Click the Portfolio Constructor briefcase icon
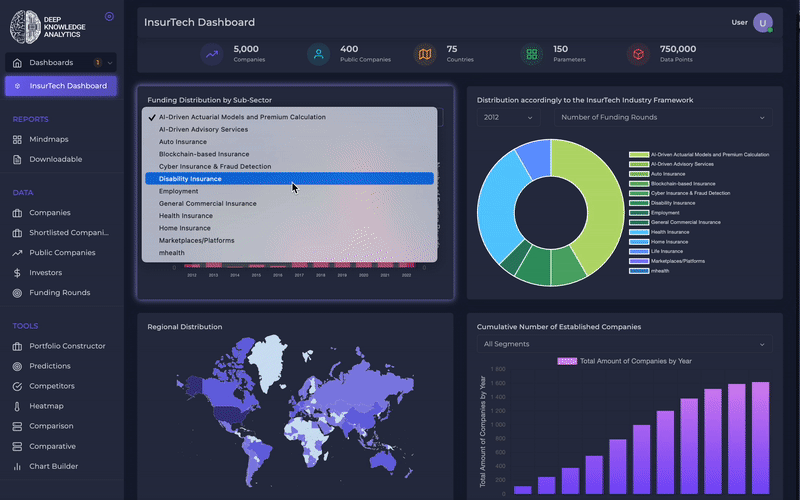Viewport: 800px width, 500px height. coord(17,346)
